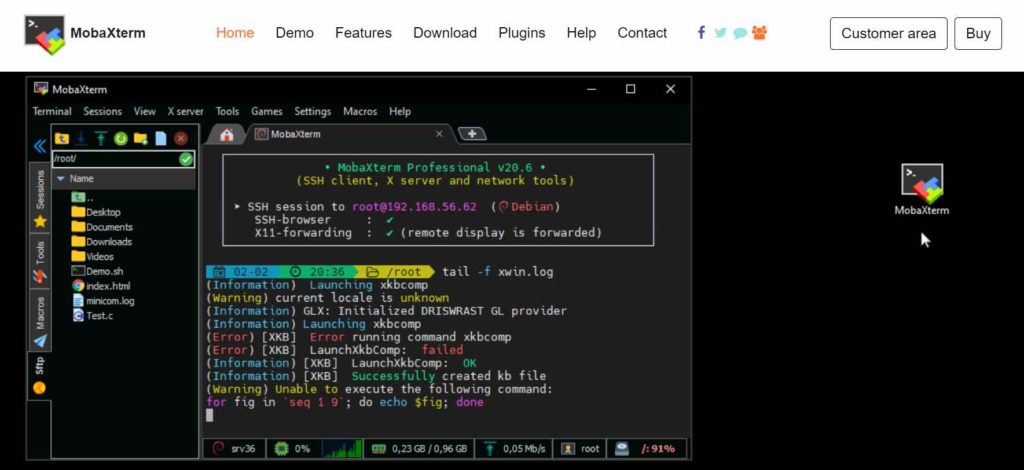Click the Debian srv36 status bar entry
Viewport: 1024px width, 470px height.
click(x=234, y=448)
